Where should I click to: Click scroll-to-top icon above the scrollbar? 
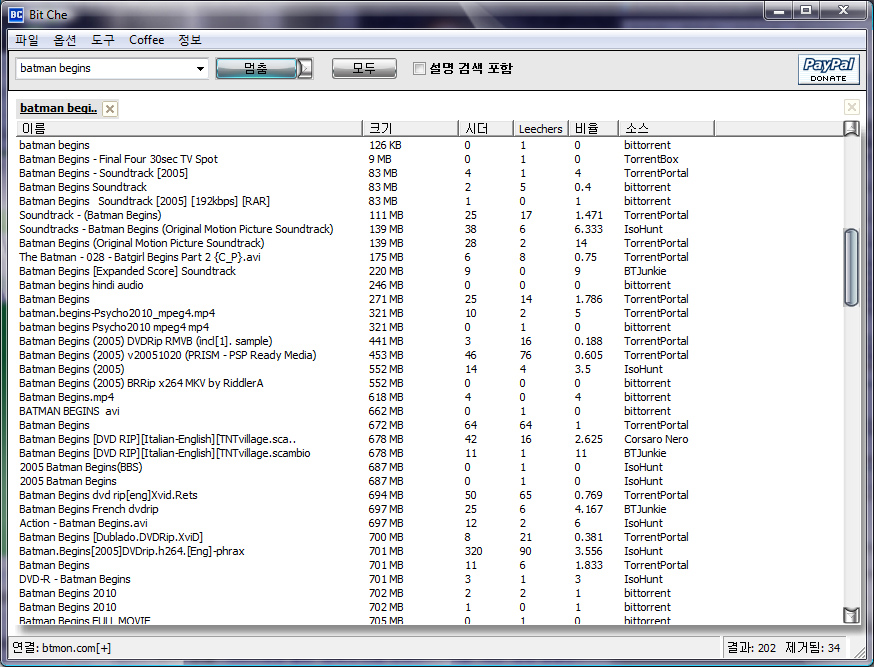click(851, 129)
